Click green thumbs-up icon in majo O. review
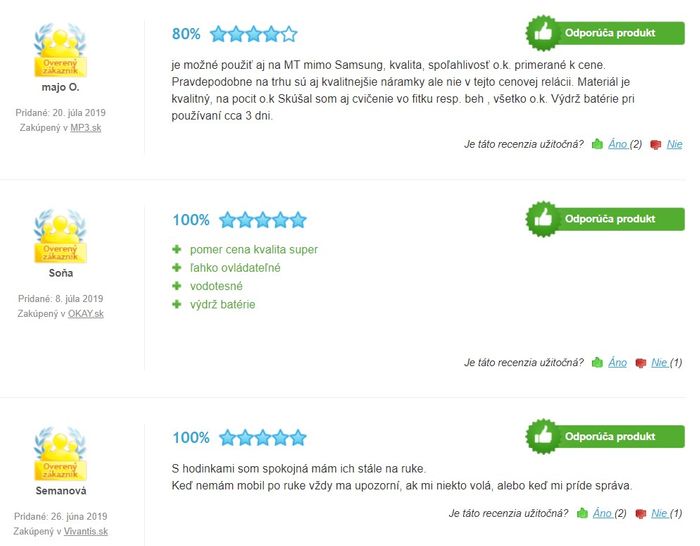Screen dimensions: 700x546 (x=597, y=144)
